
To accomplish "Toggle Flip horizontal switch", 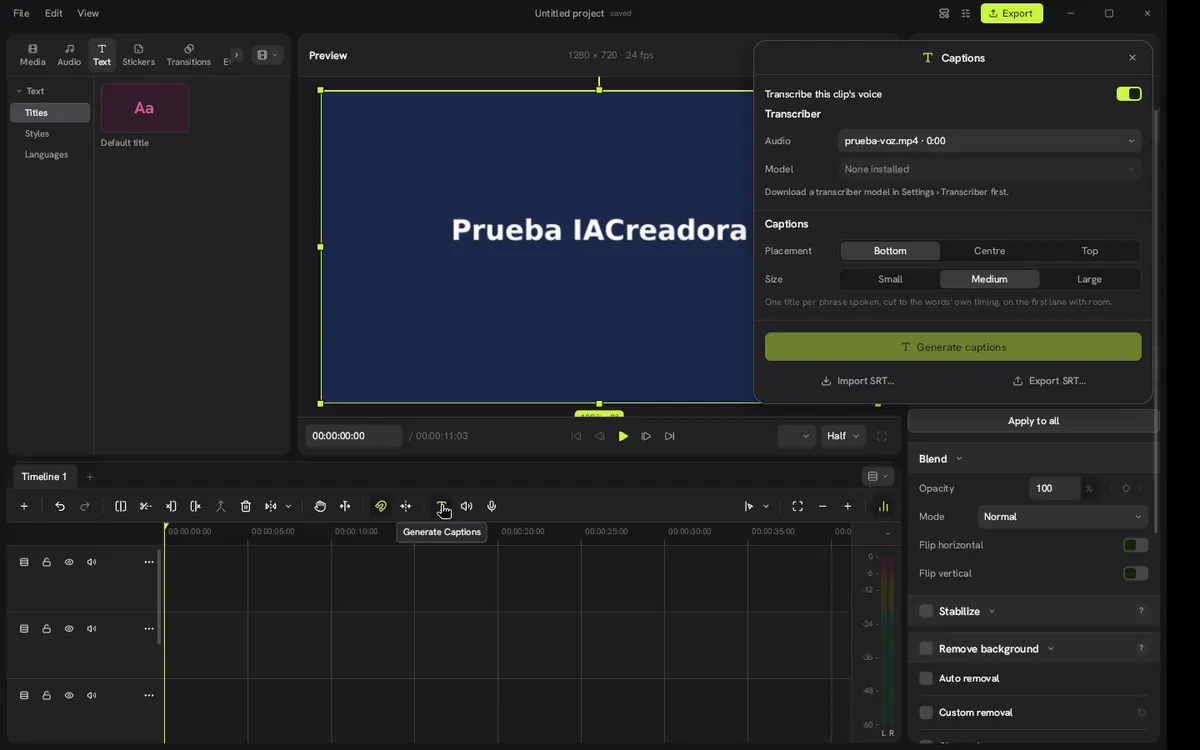I will coord(1135,545).
